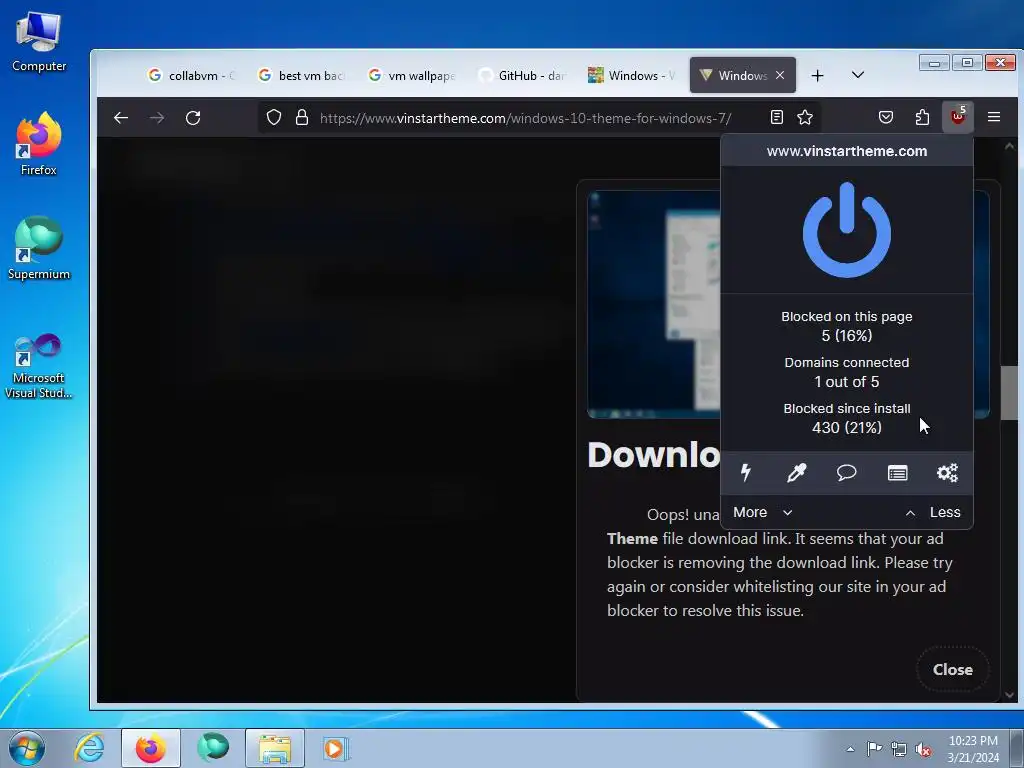Click 'Blocked since install' statistic
This screenshot has width=1024, height=768.
click(x=846, y=418)
